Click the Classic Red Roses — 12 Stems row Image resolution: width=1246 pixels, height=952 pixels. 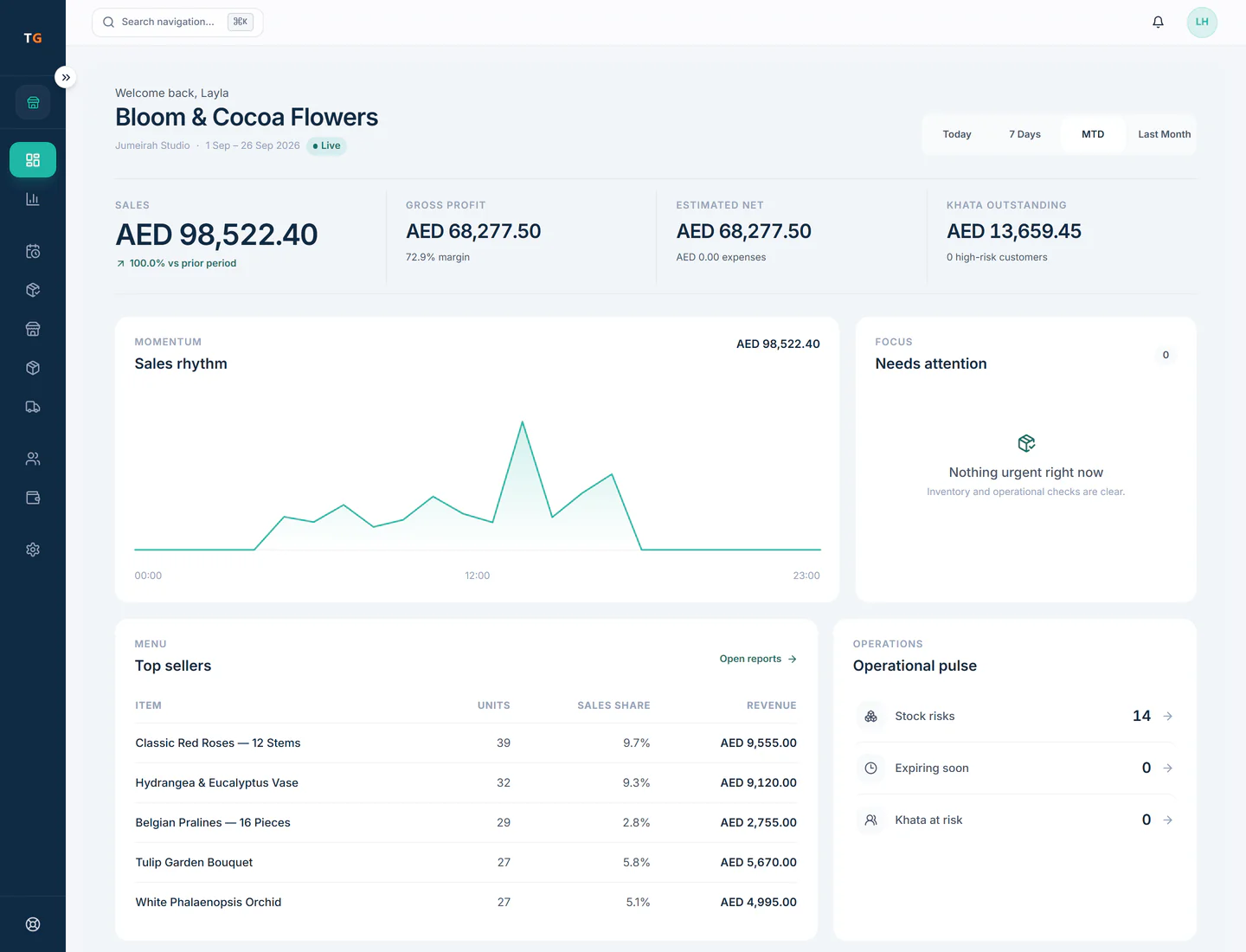tap(466, 743)
